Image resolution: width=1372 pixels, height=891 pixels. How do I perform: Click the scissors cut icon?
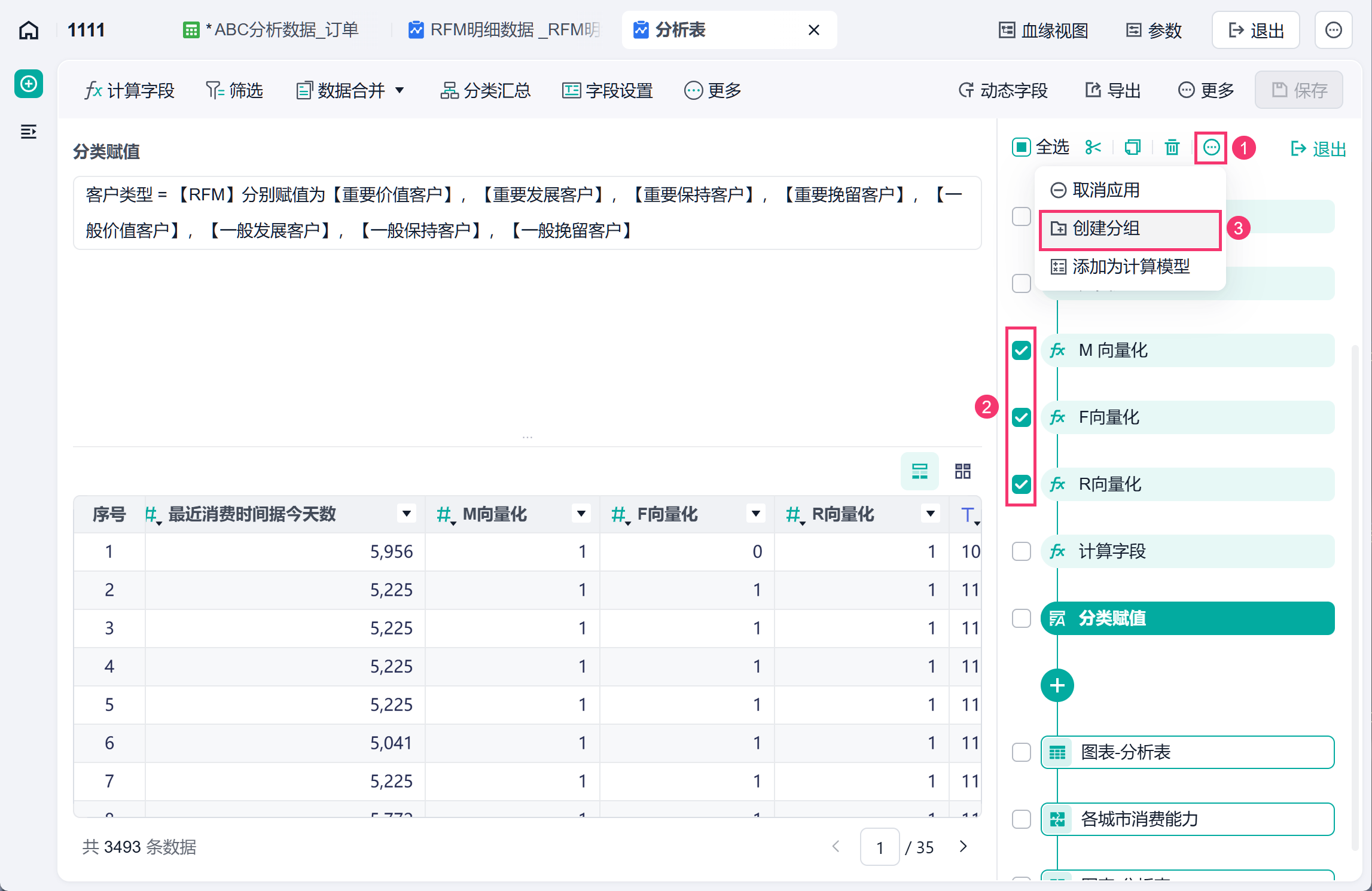point(1093,147)
